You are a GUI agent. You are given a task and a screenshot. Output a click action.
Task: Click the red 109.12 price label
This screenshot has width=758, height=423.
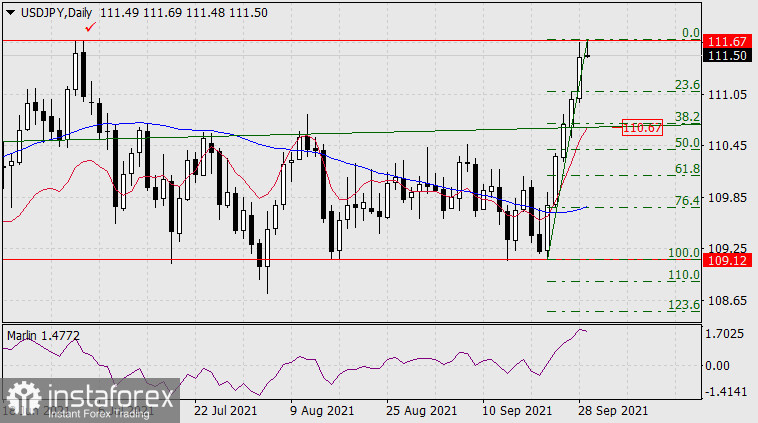pos(726,260)
